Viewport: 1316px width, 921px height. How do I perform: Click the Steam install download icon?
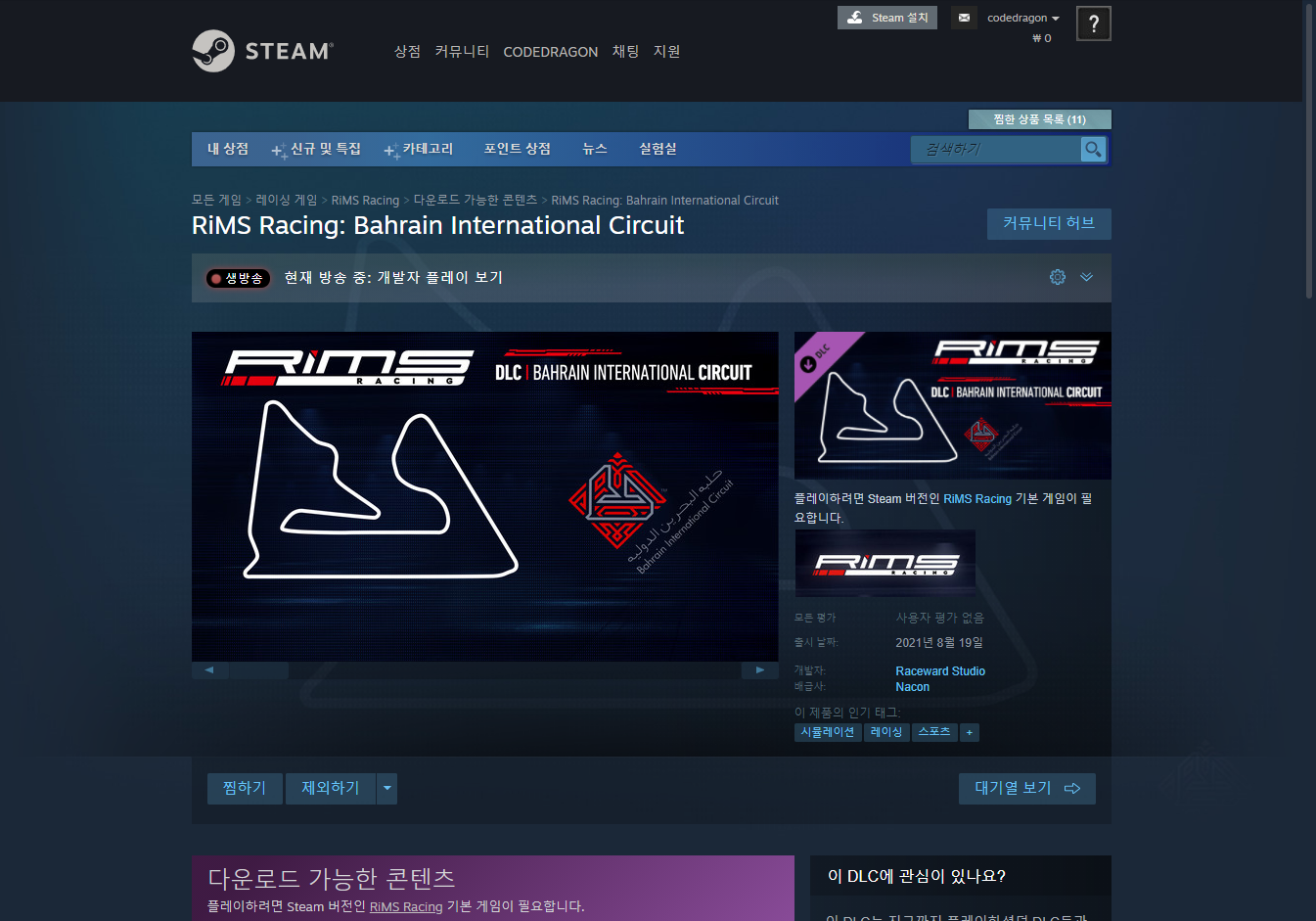click(x=855, y=18)
